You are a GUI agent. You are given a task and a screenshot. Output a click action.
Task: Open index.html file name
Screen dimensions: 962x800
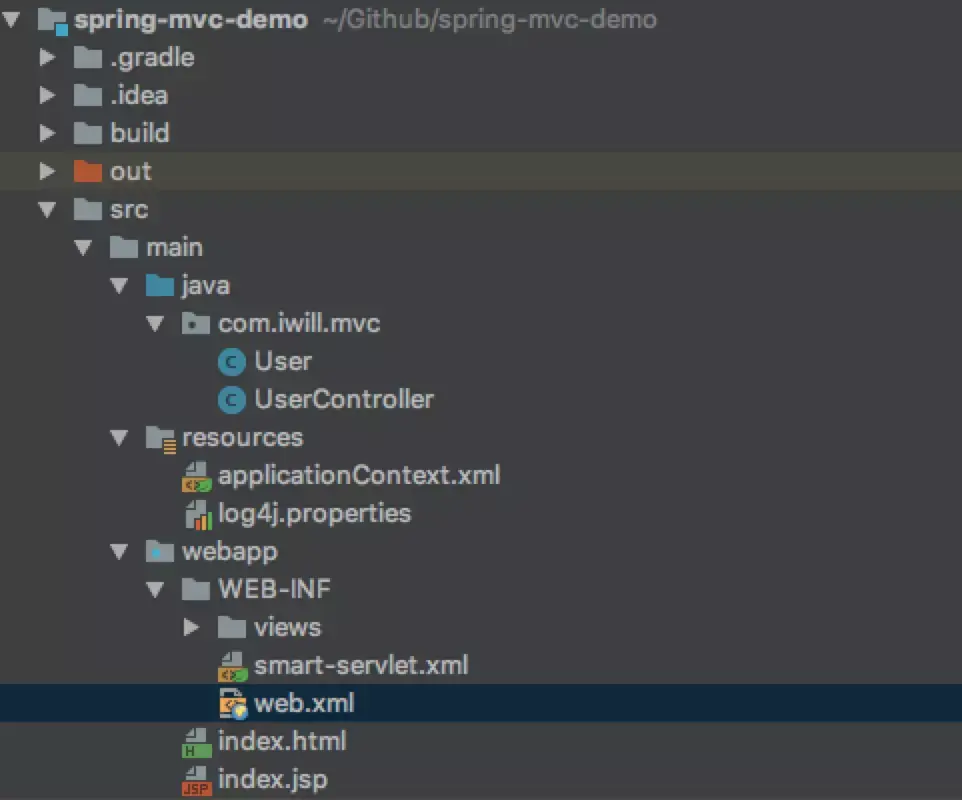[282, 742]
